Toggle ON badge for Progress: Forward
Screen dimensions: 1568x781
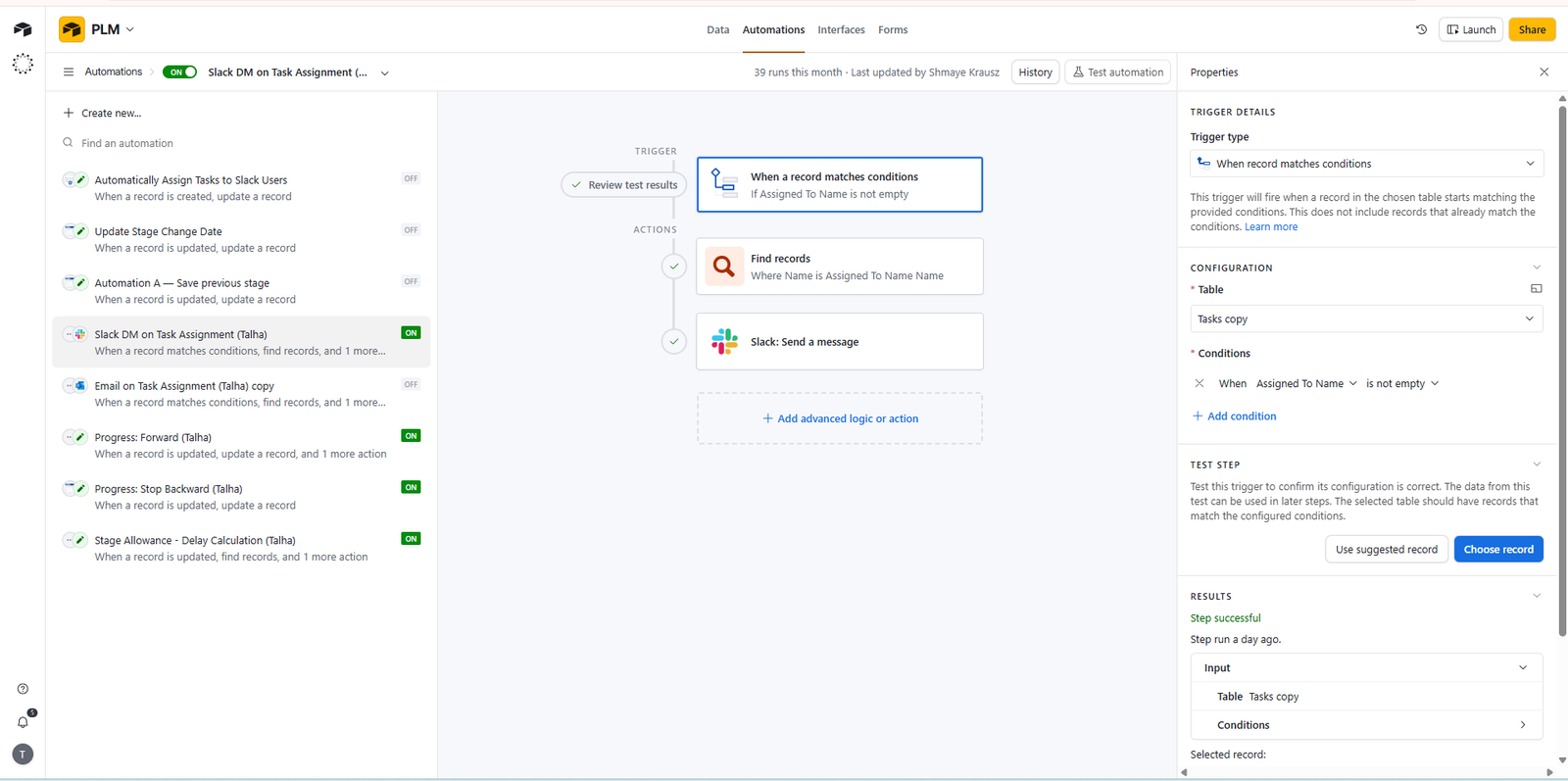(411, 436)
